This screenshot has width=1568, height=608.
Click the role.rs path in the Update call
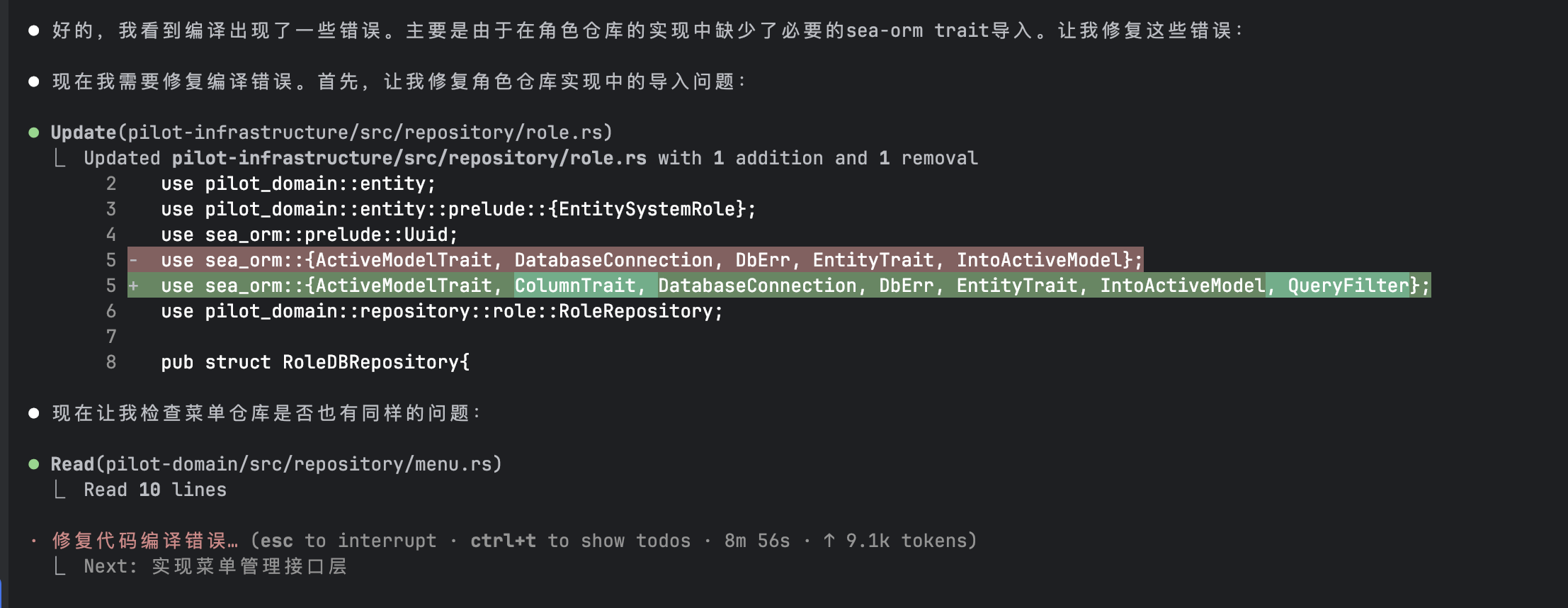tap(365, 133)
